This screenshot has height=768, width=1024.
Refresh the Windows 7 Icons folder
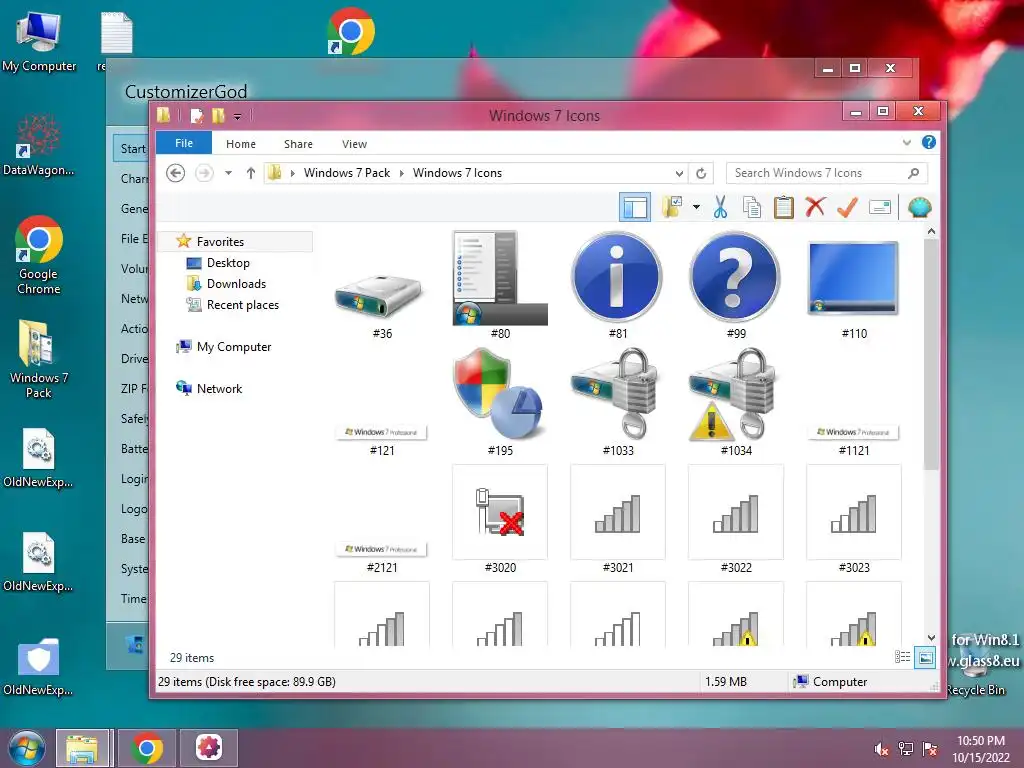[701, 173]
